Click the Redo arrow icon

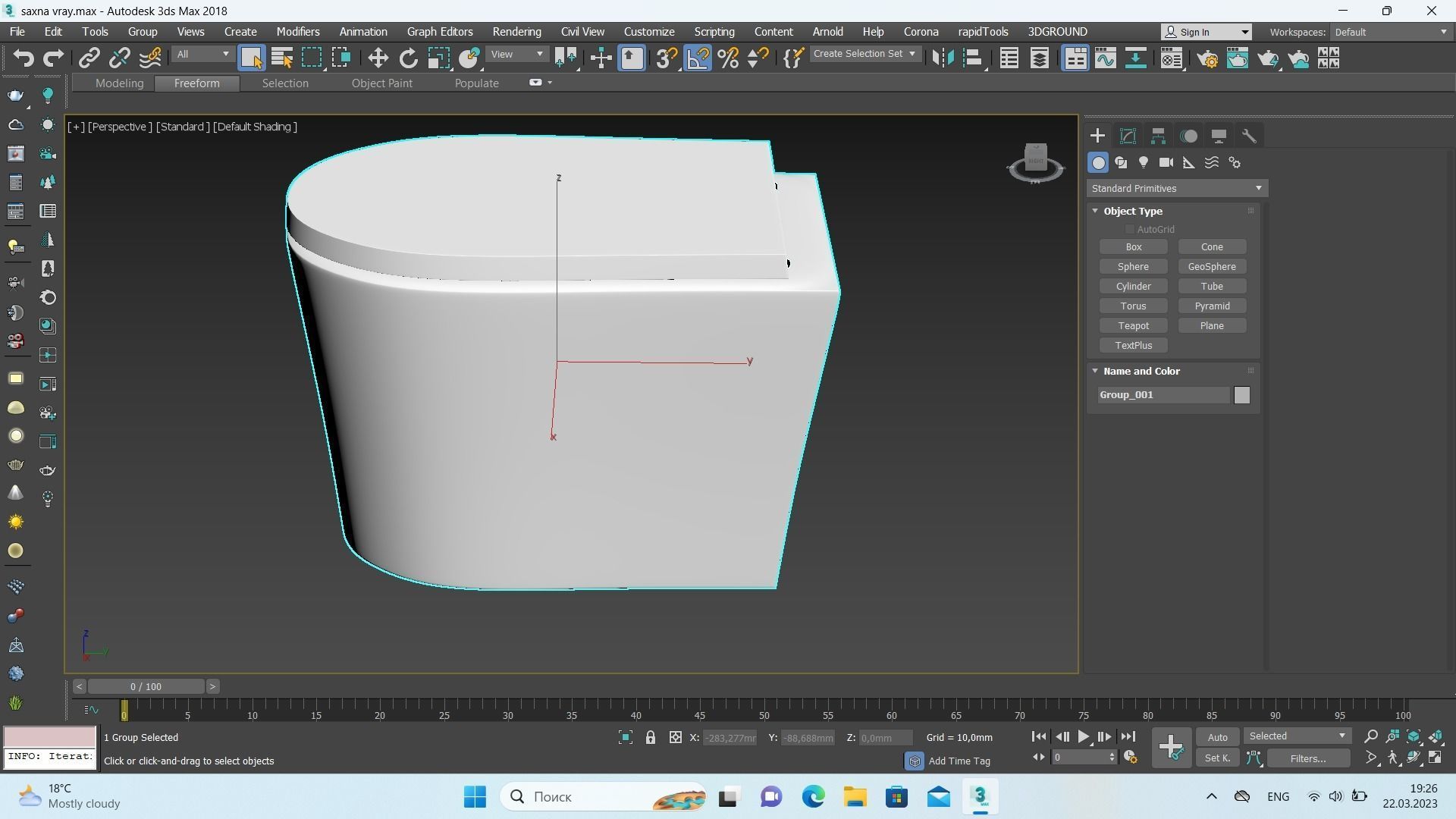[53, 58]
